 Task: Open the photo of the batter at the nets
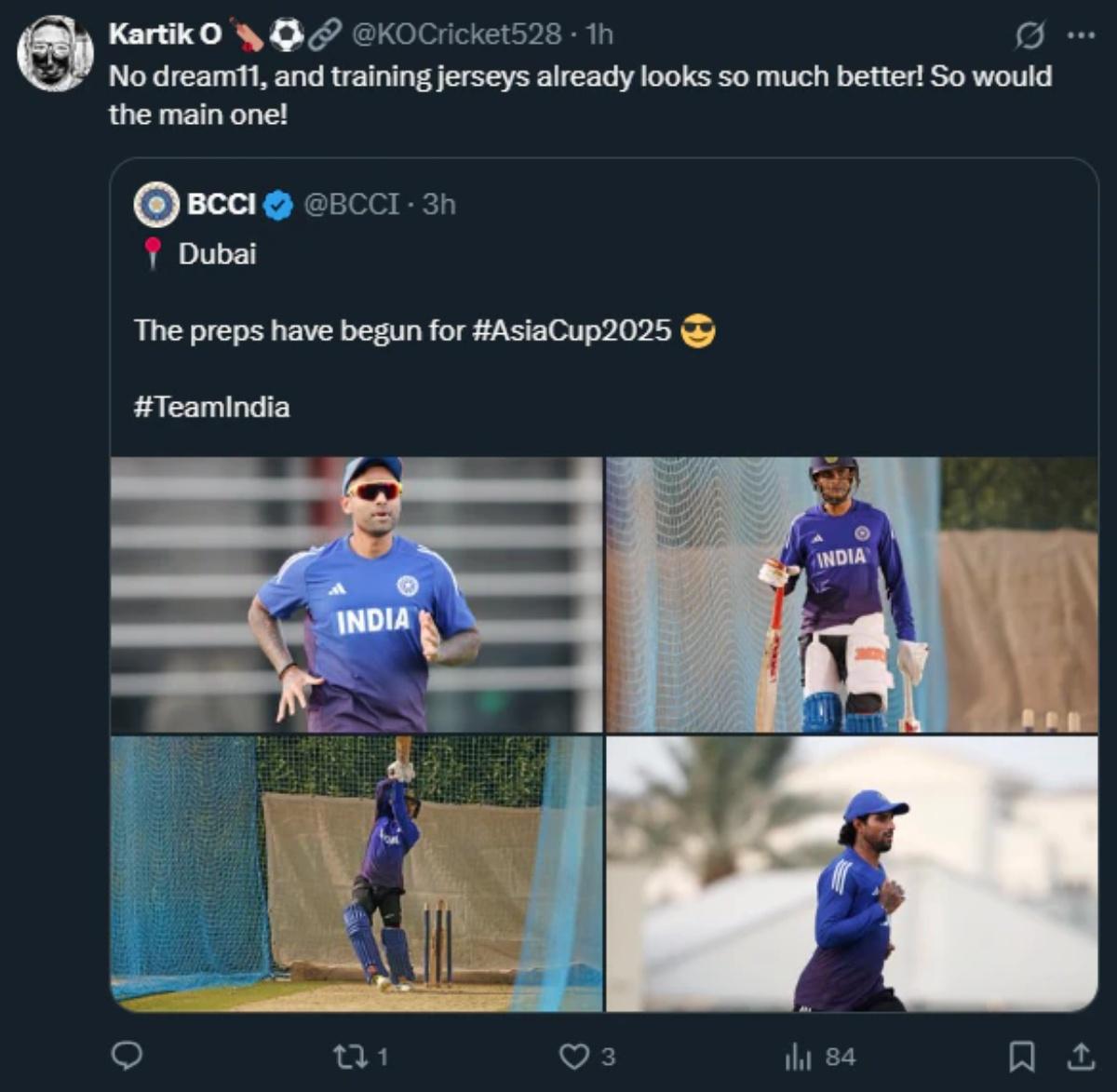(358, 875)
